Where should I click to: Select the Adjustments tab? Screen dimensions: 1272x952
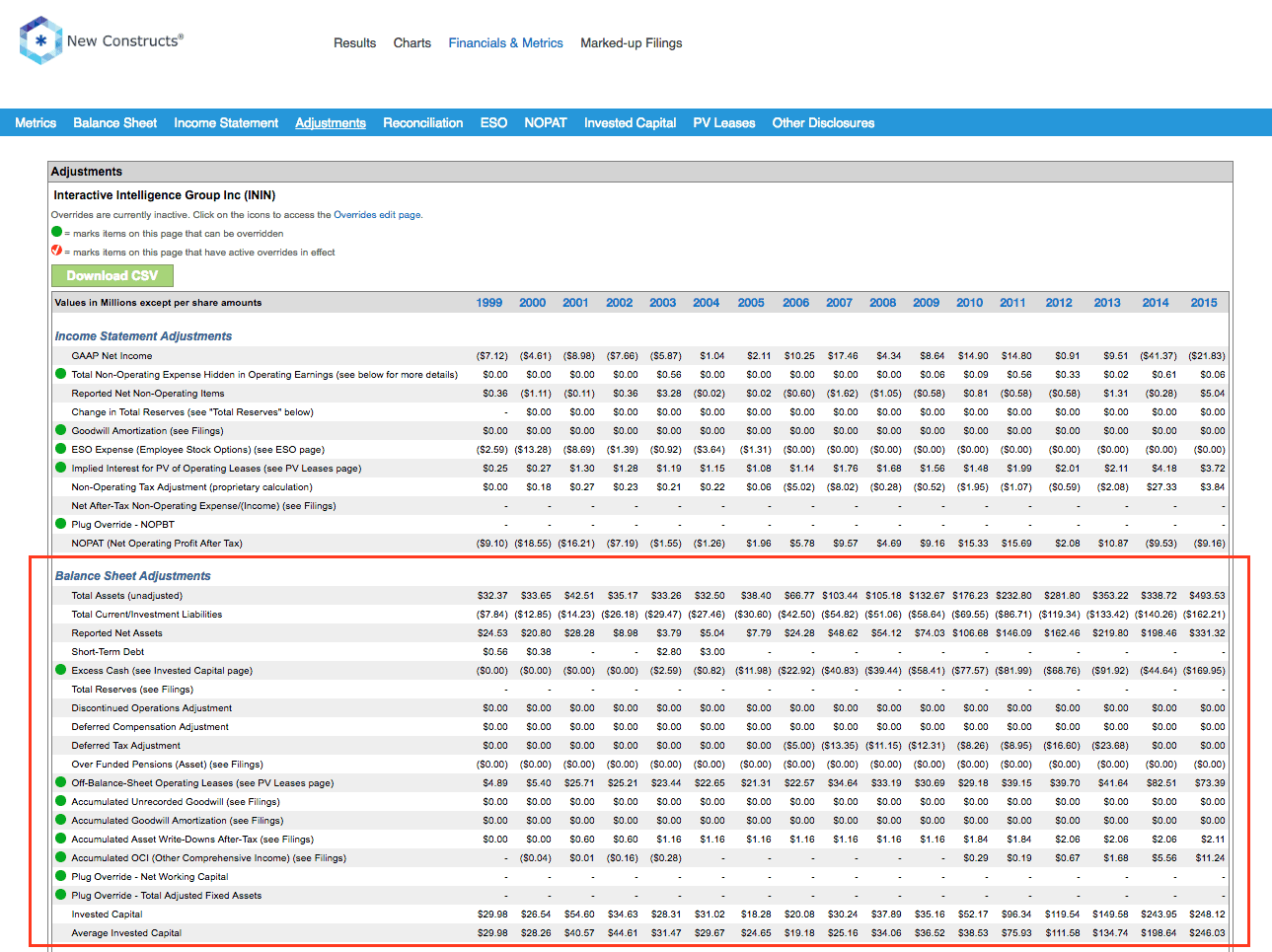point(331,123)
